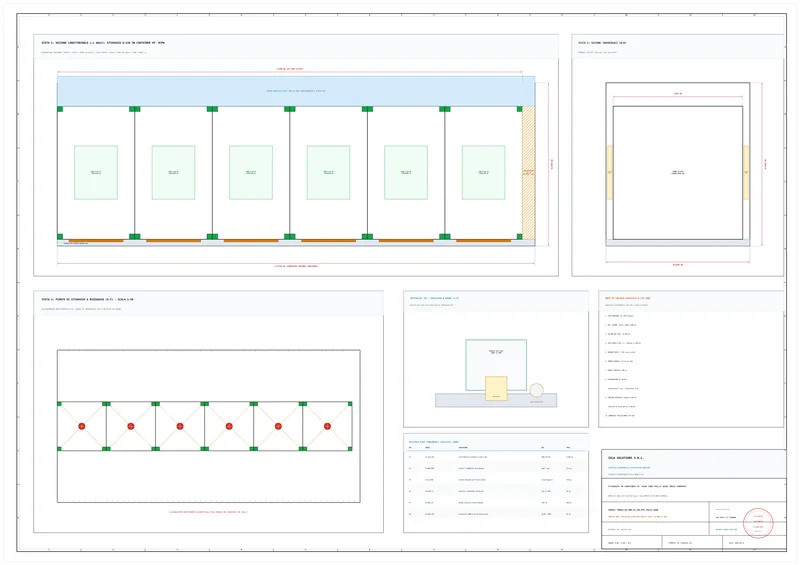Click the small circle beside the yellow block
800x565 pixels.
536,390
